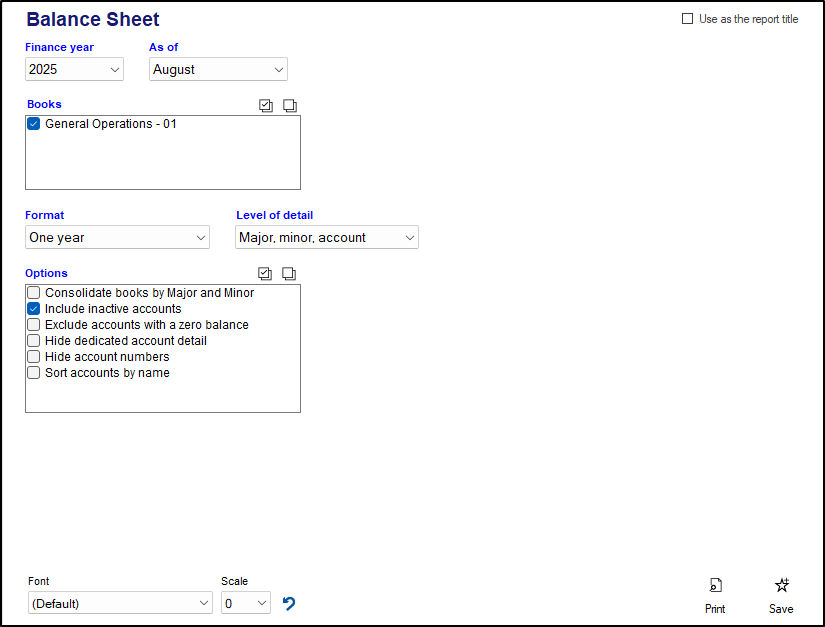The image size is (825, 627).
Task: Open the As of month dropdown
Action: pos(218,69)
